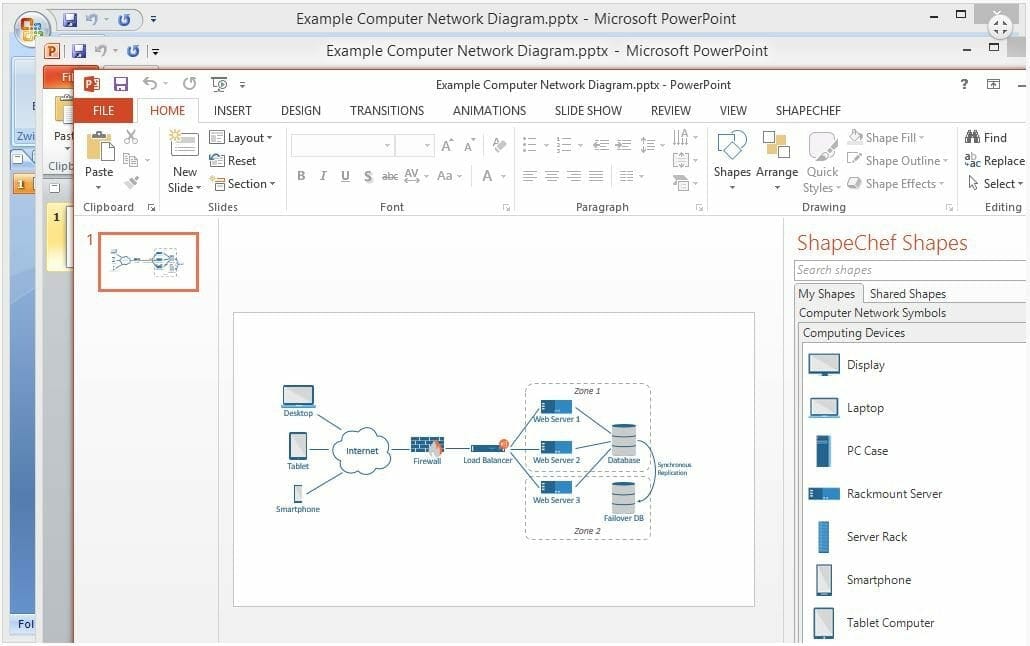Select the Server Rack shape

pyautogui.click(x=876, y=537)
